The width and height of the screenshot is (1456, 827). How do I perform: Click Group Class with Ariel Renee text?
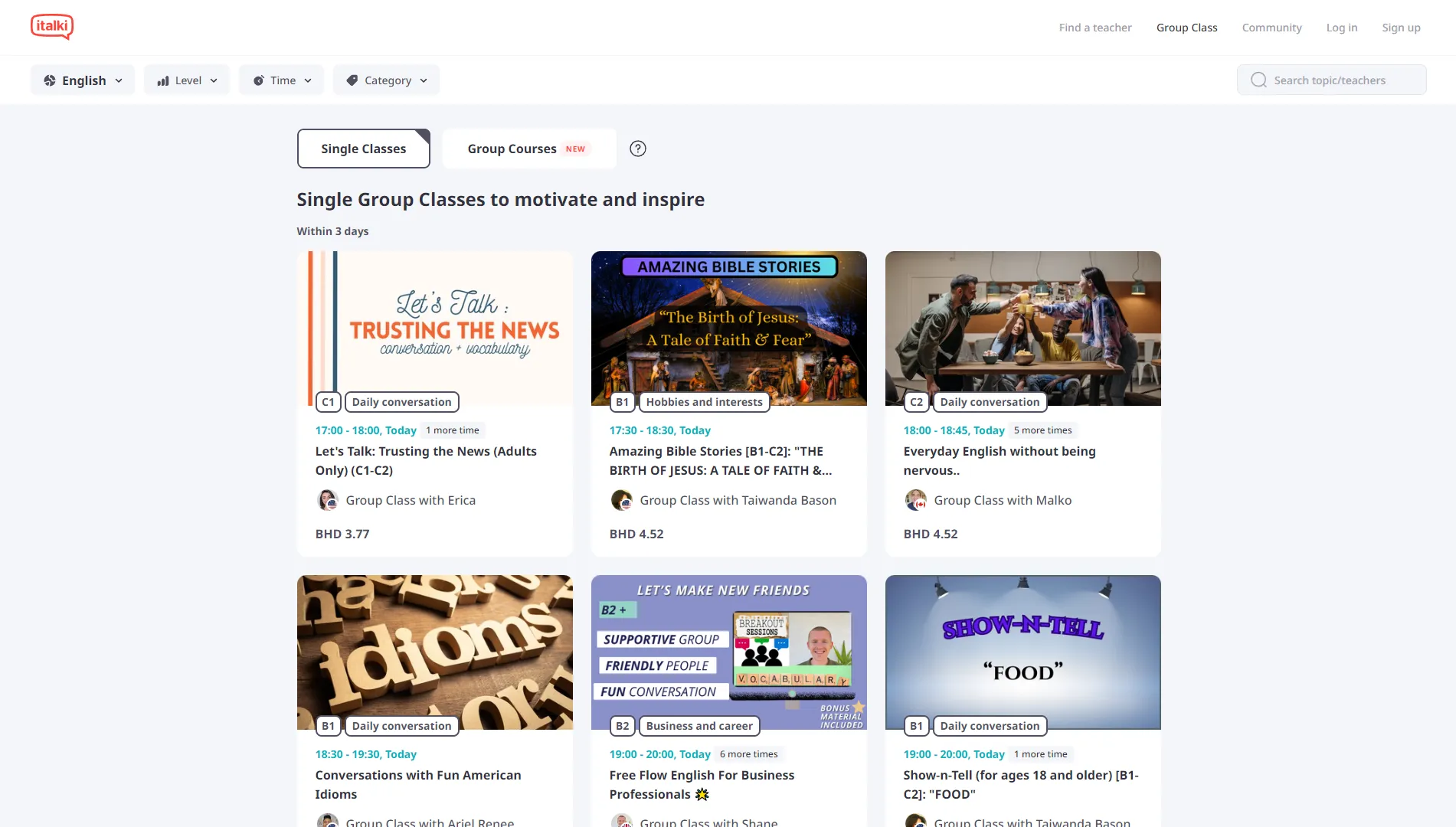pyautogui.click(x=430, y=822)
